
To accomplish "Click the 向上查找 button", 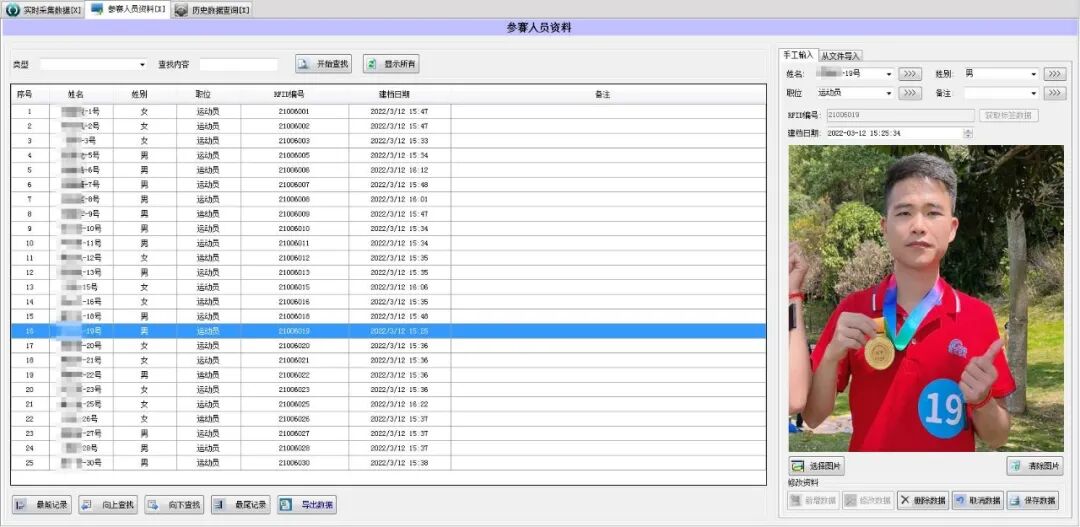I will (108, 505).
